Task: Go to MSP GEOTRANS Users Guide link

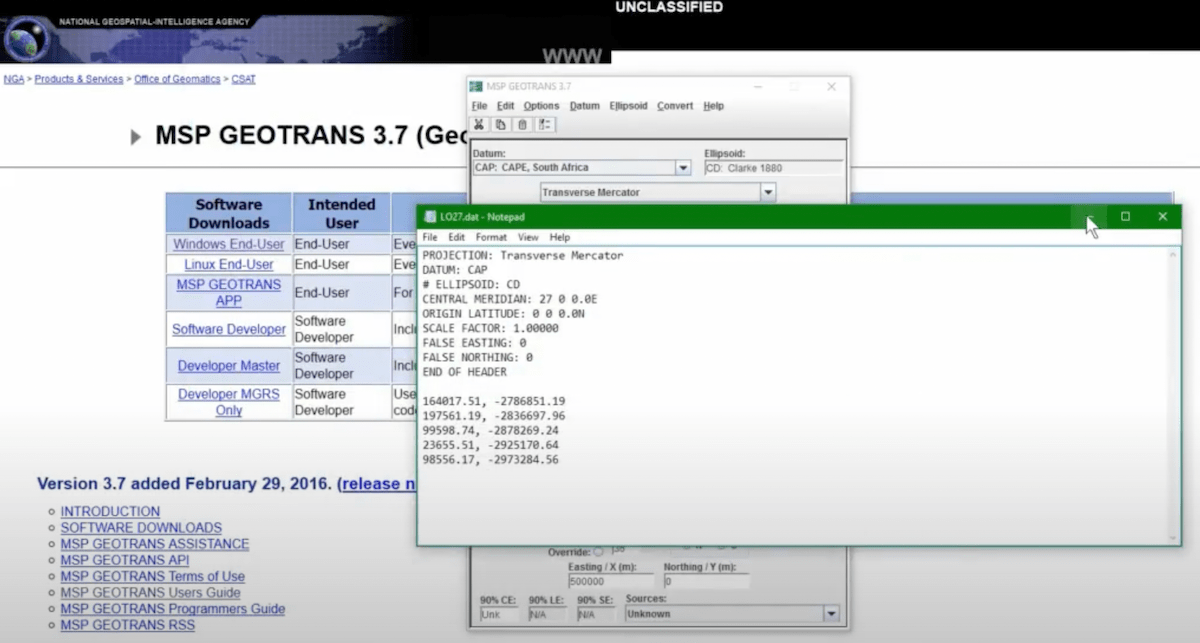Action: click(150, 592)
